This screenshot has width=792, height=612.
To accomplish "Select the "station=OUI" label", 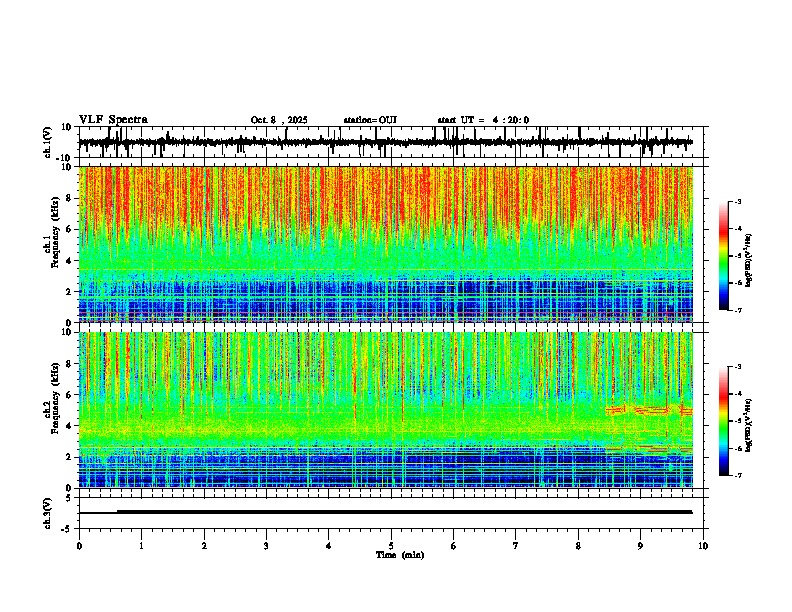I will coord(370,120).
